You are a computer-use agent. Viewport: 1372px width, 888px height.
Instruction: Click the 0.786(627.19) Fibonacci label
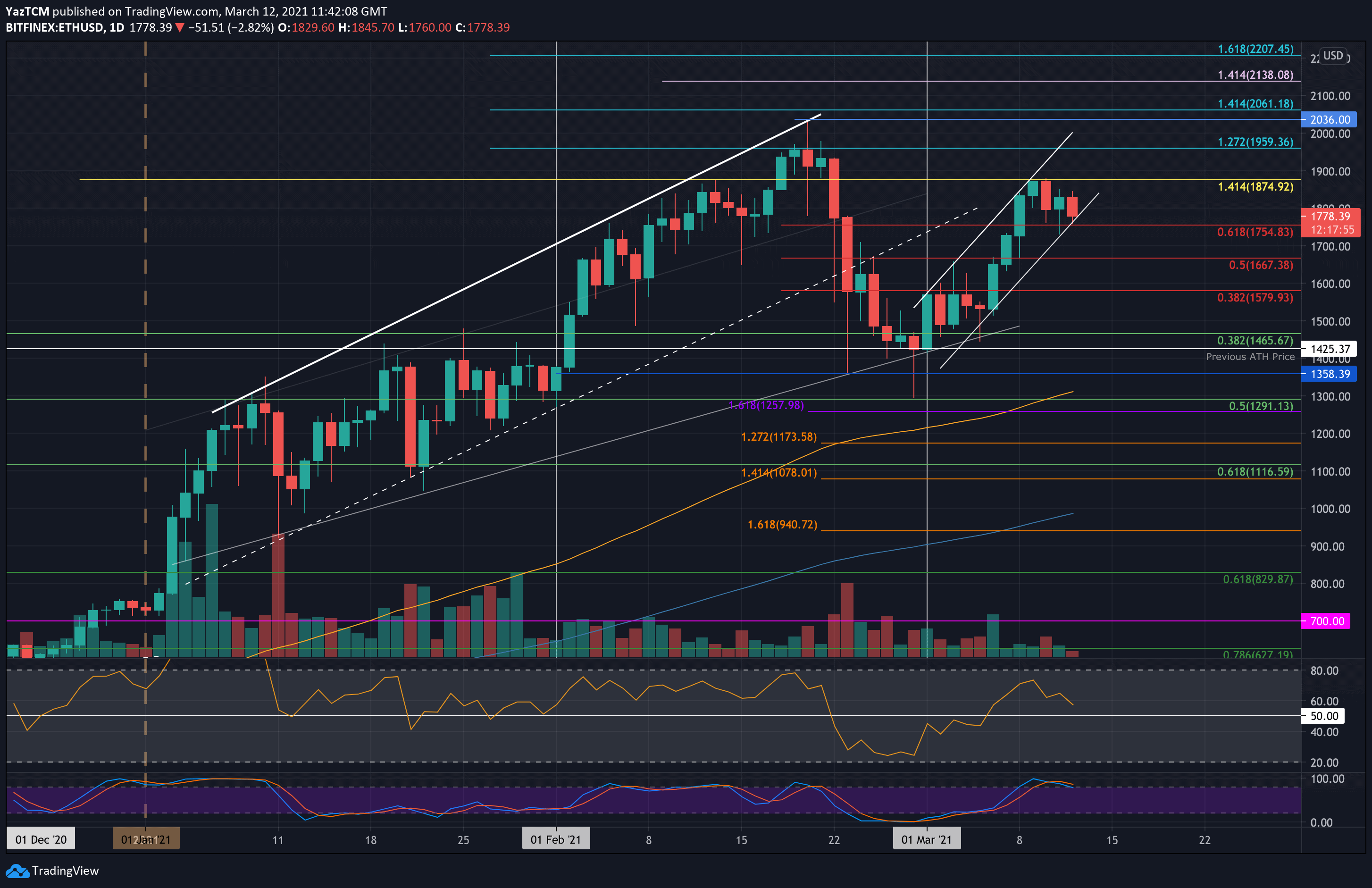pos(1258,654)
